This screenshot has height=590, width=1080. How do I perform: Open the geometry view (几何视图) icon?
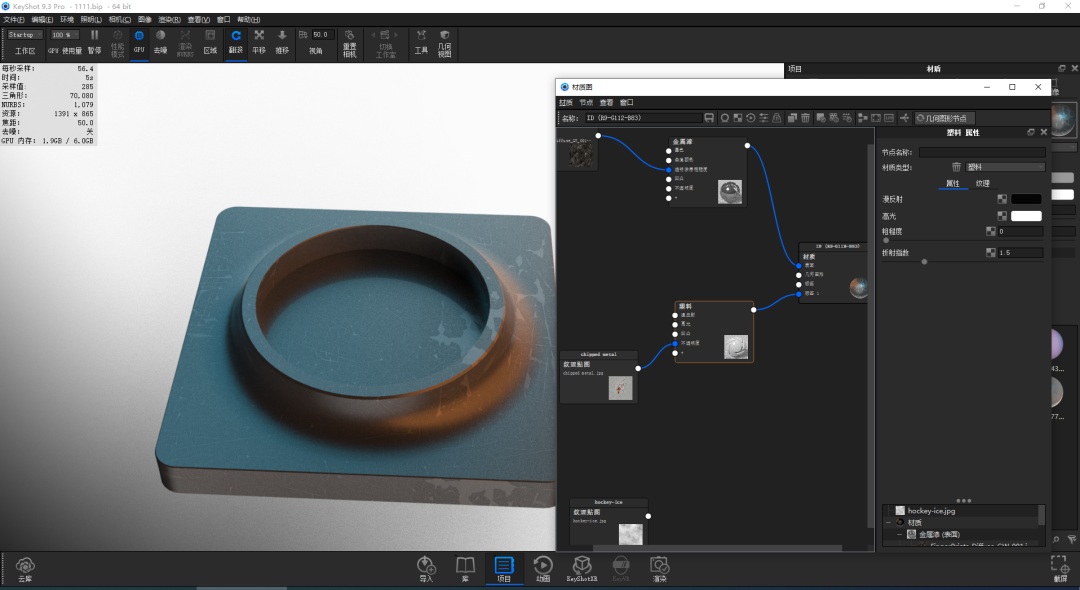point(444,43)
